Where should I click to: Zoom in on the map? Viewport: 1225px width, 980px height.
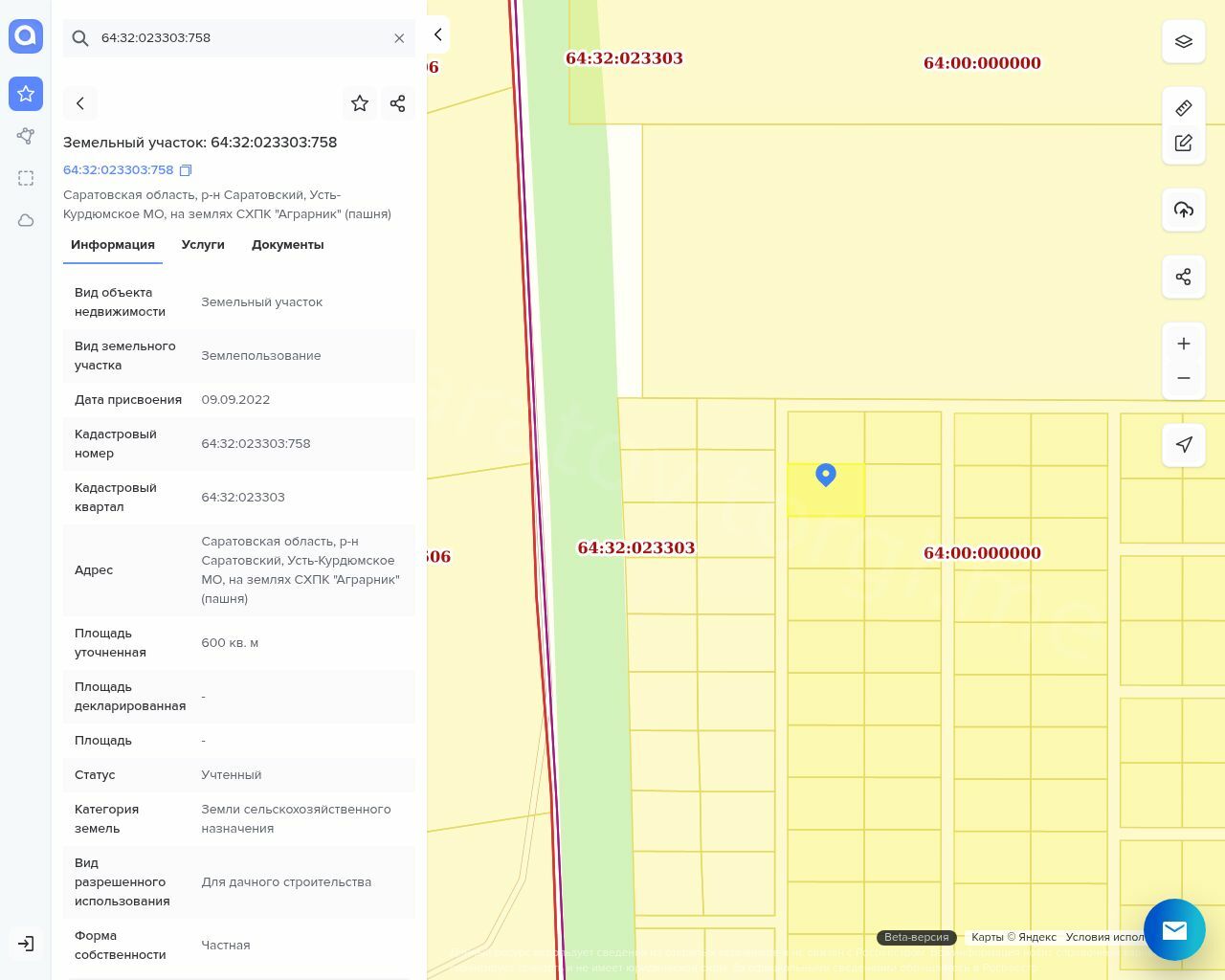click(1184, 344)
